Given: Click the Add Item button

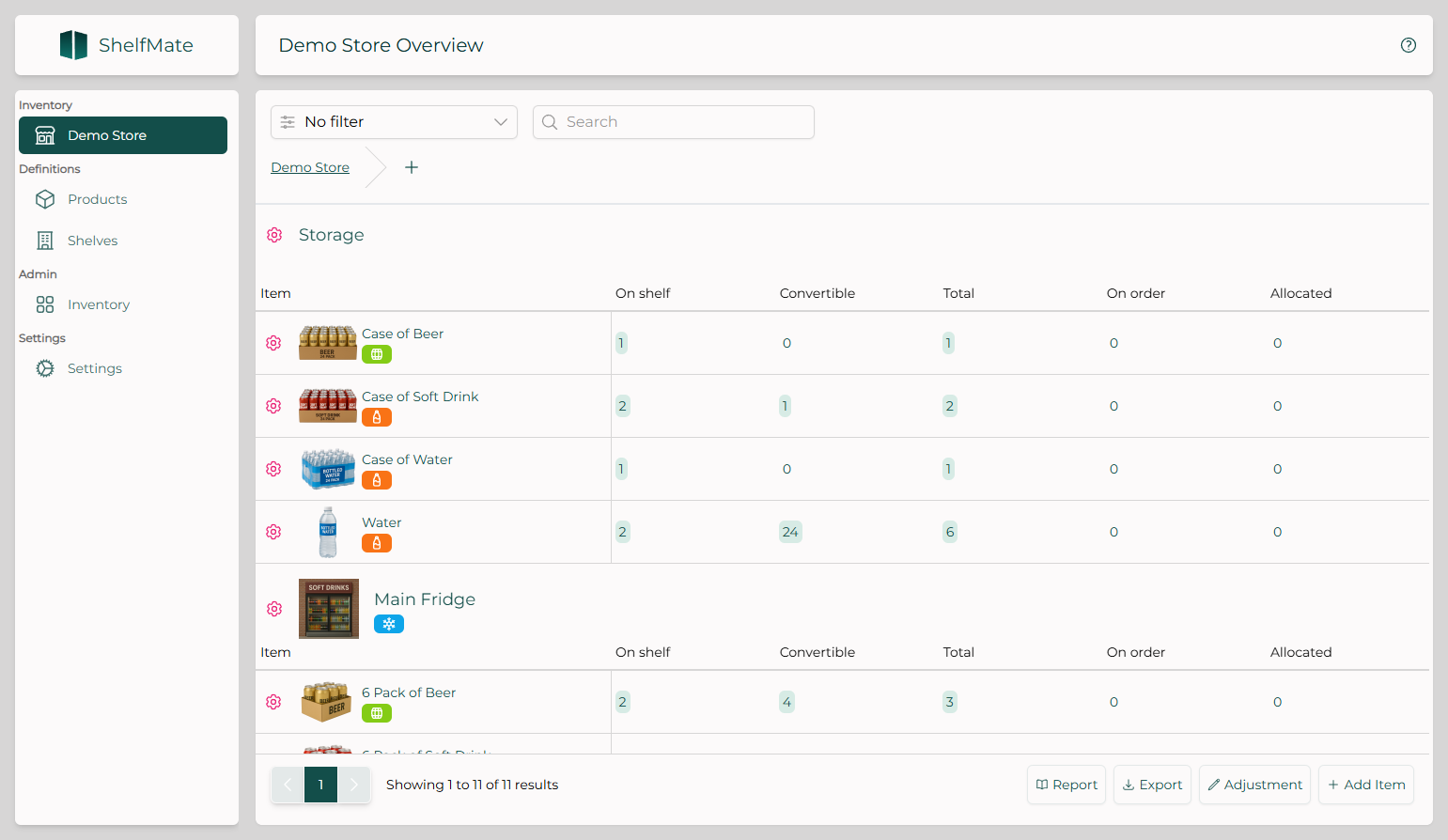Looking at the screenshot, I should coord(1365,785).
